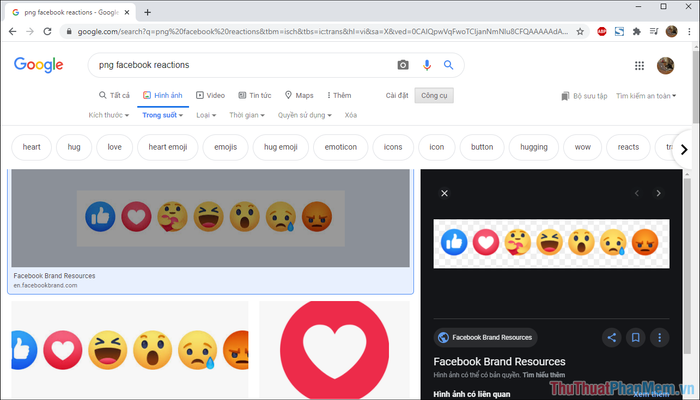Show more chips with right arrow
700x400 pixels.
click(684, 150)
